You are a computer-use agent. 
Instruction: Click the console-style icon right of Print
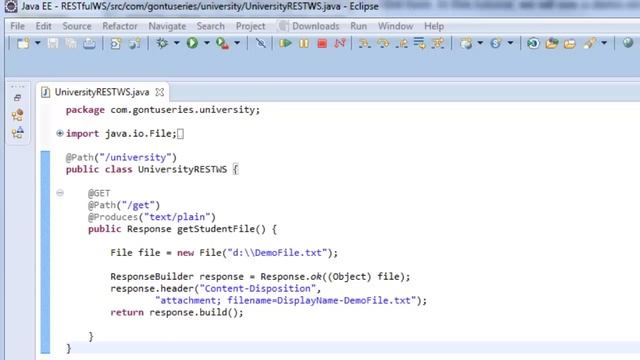pyautogui.click(x=116, y=43)
